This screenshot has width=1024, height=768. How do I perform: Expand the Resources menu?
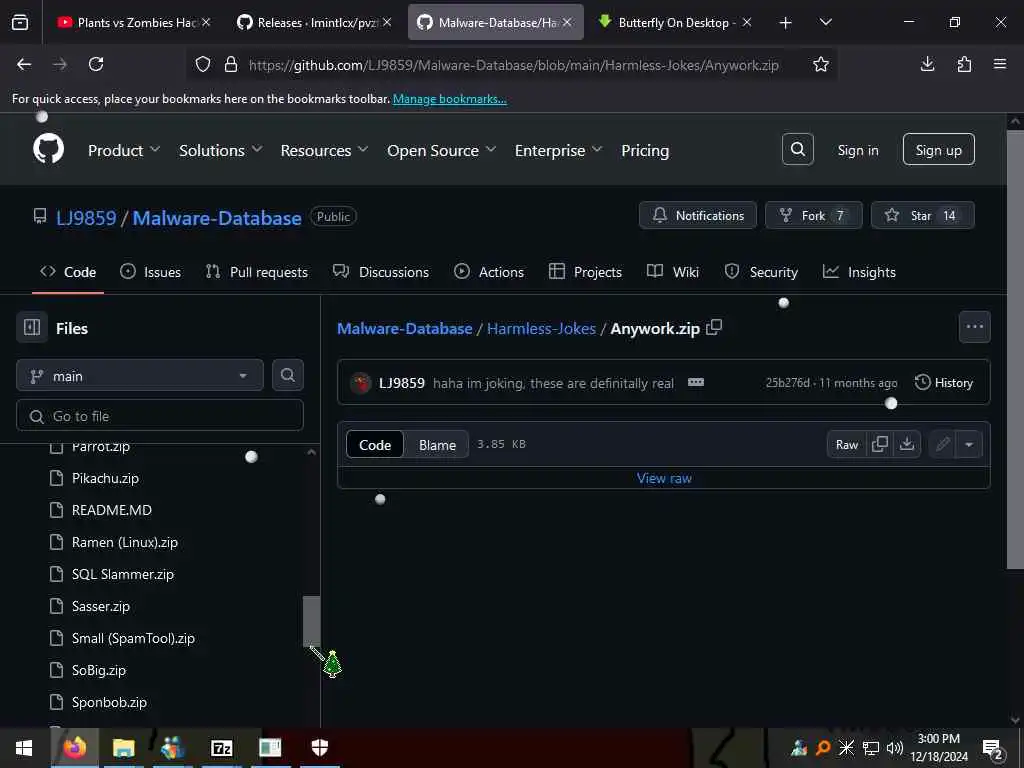click(x=324, y=150)
